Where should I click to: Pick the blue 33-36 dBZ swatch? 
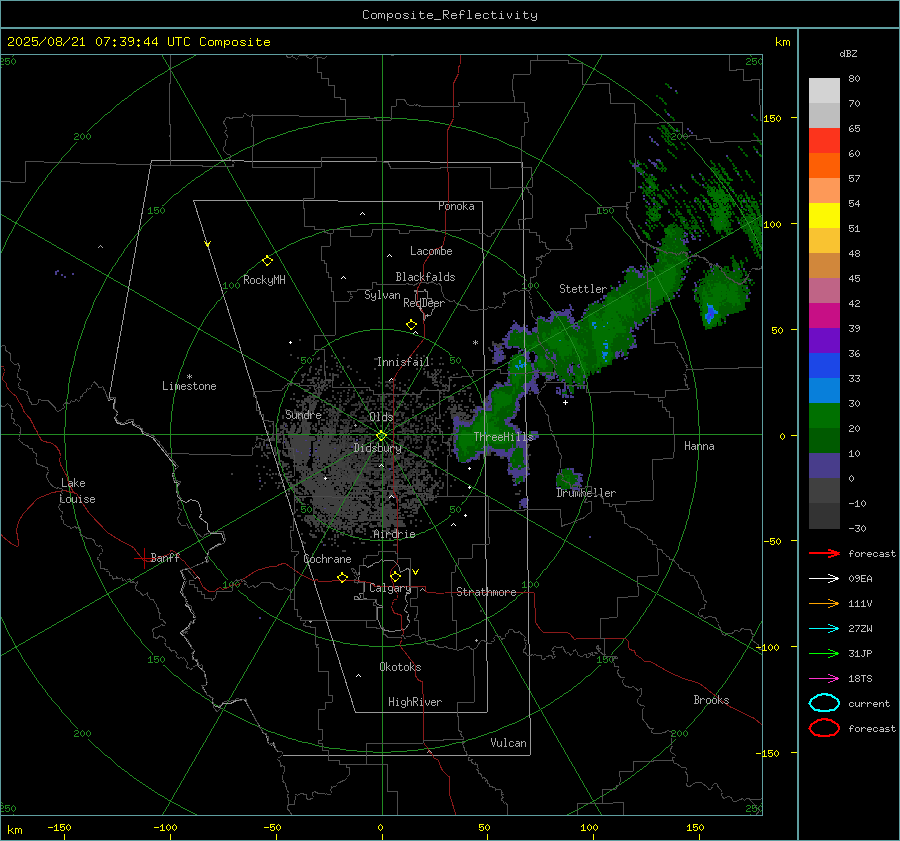pos(824,366)
